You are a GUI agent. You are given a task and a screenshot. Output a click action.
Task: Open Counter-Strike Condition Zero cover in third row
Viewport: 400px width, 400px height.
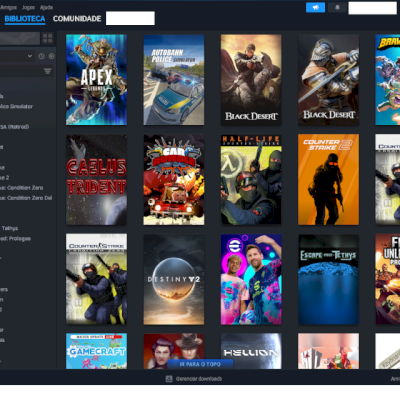coord(96,279)
